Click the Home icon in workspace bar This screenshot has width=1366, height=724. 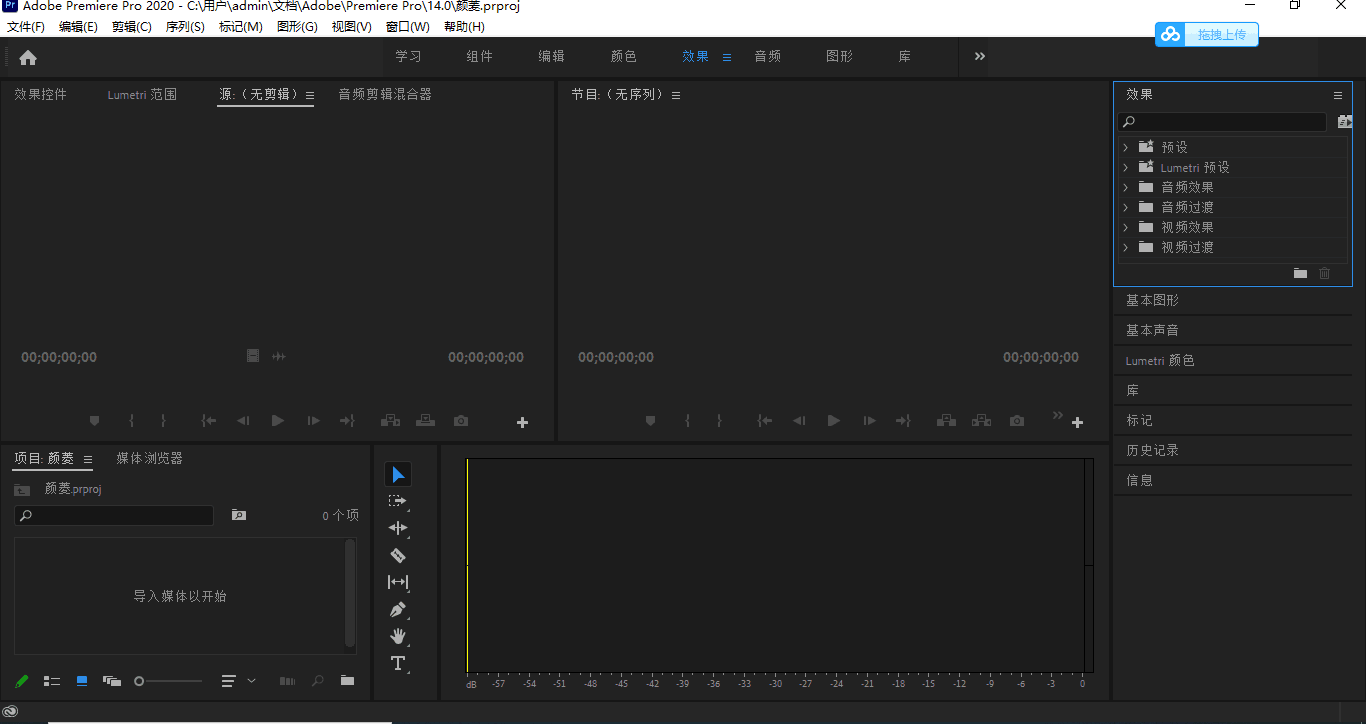click(x=28, y=57)
